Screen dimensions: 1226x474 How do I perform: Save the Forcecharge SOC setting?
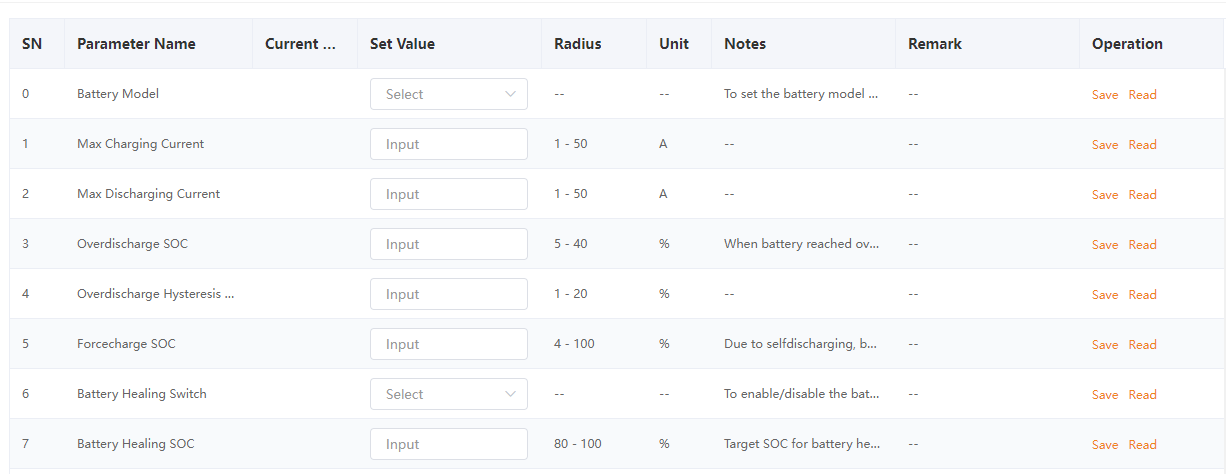point(1105,345)
